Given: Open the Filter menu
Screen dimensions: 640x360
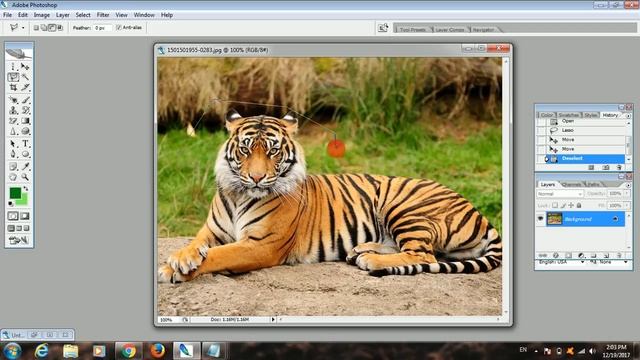Looking at the screenshot, I should coord(103,15).
